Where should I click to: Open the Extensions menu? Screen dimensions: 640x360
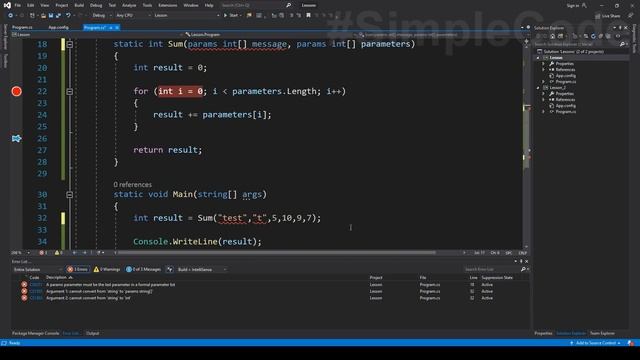point(167,5)
